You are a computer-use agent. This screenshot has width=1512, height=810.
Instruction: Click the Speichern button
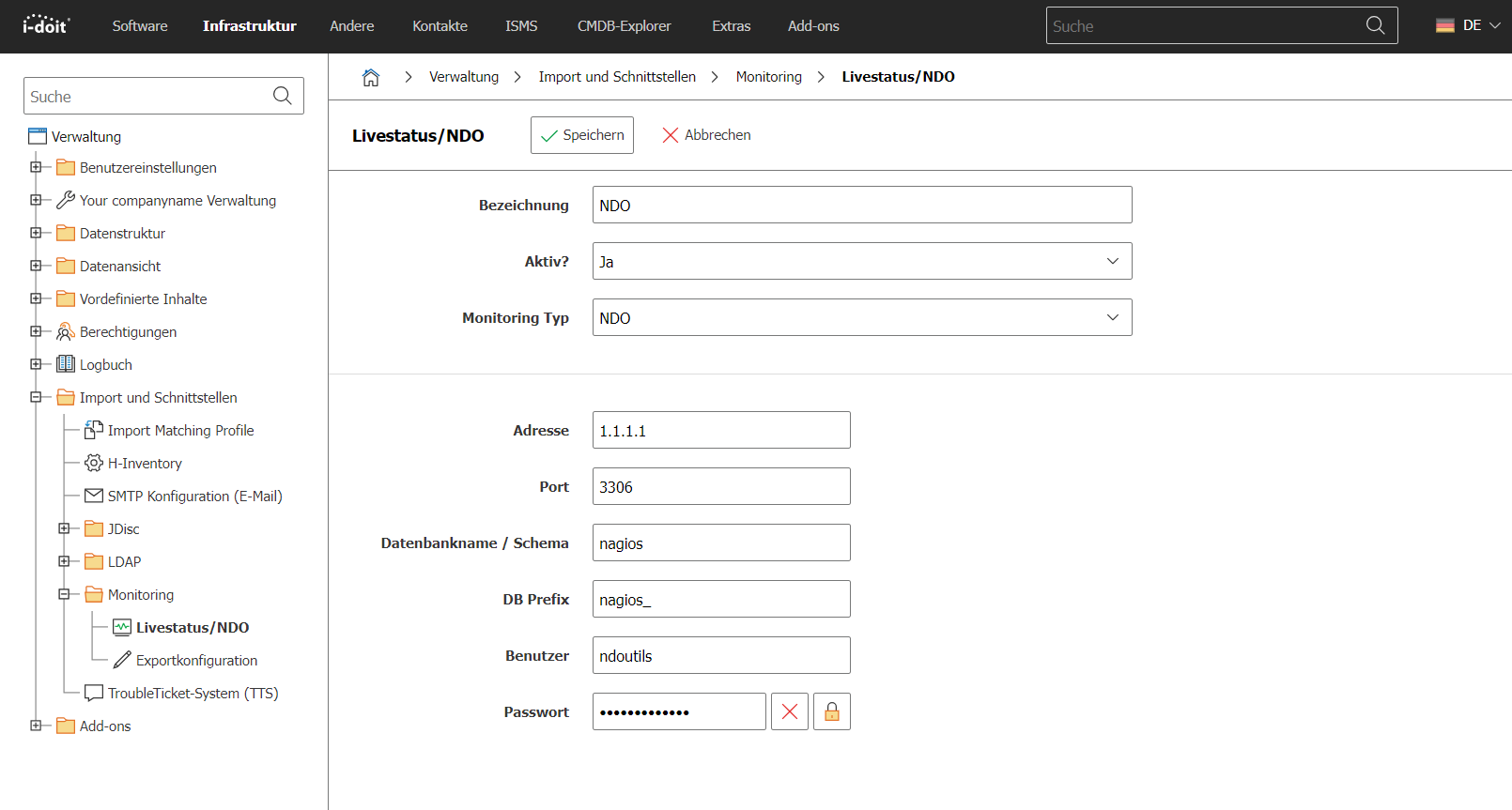coord(582,135)
